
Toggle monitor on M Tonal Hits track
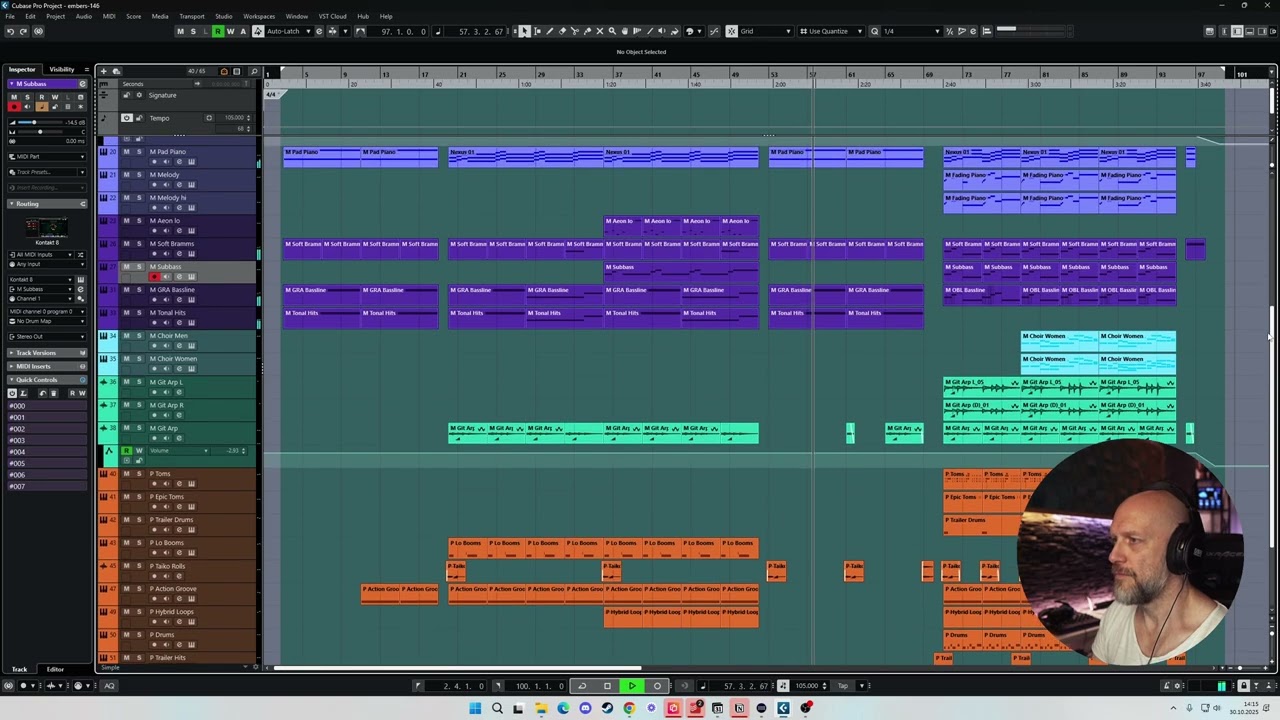pyautogui.click(x=166, y=323)
